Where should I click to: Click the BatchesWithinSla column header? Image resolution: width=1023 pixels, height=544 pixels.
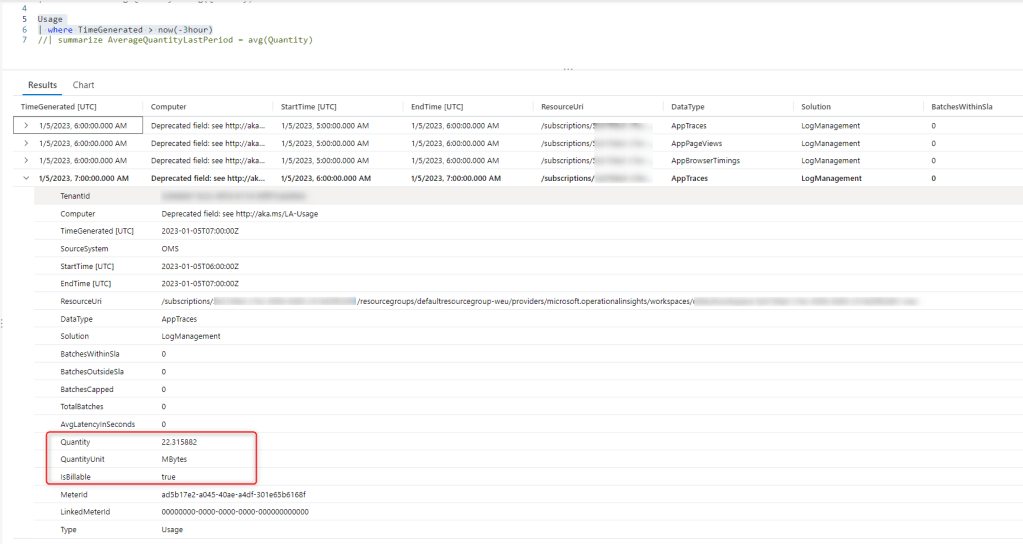coord(961,106)
